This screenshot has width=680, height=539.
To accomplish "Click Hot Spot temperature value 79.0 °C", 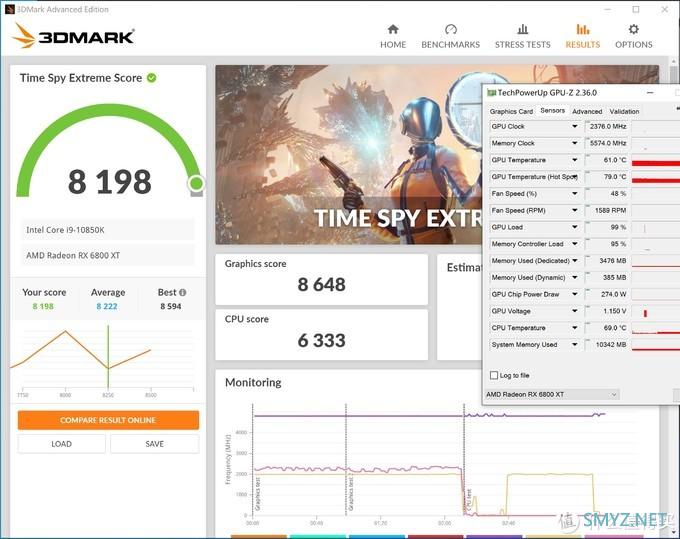I will tap(608, 177).
